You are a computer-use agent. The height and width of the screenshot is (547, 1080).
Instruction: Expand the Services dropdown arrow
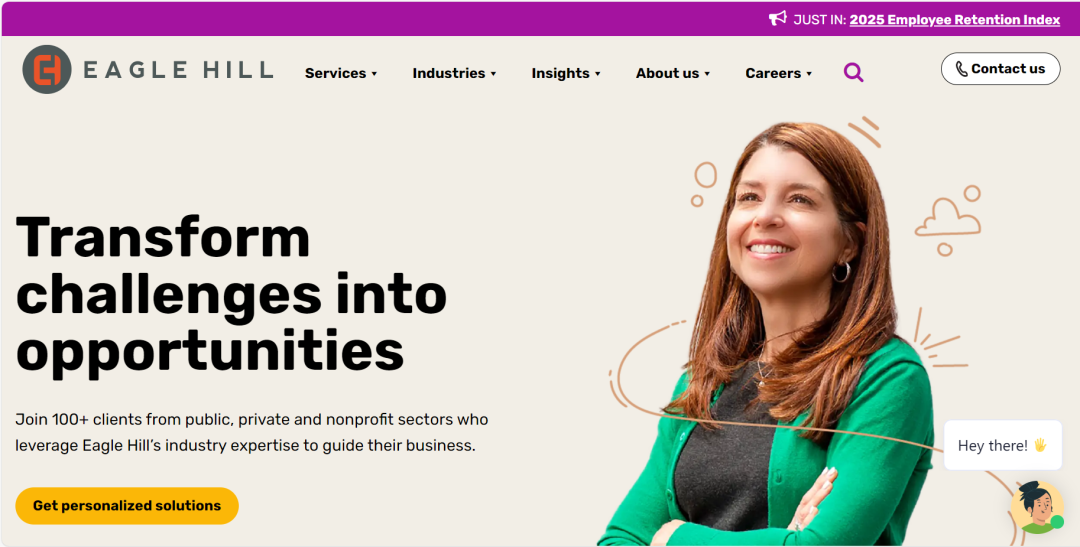(x=374, y=74)
